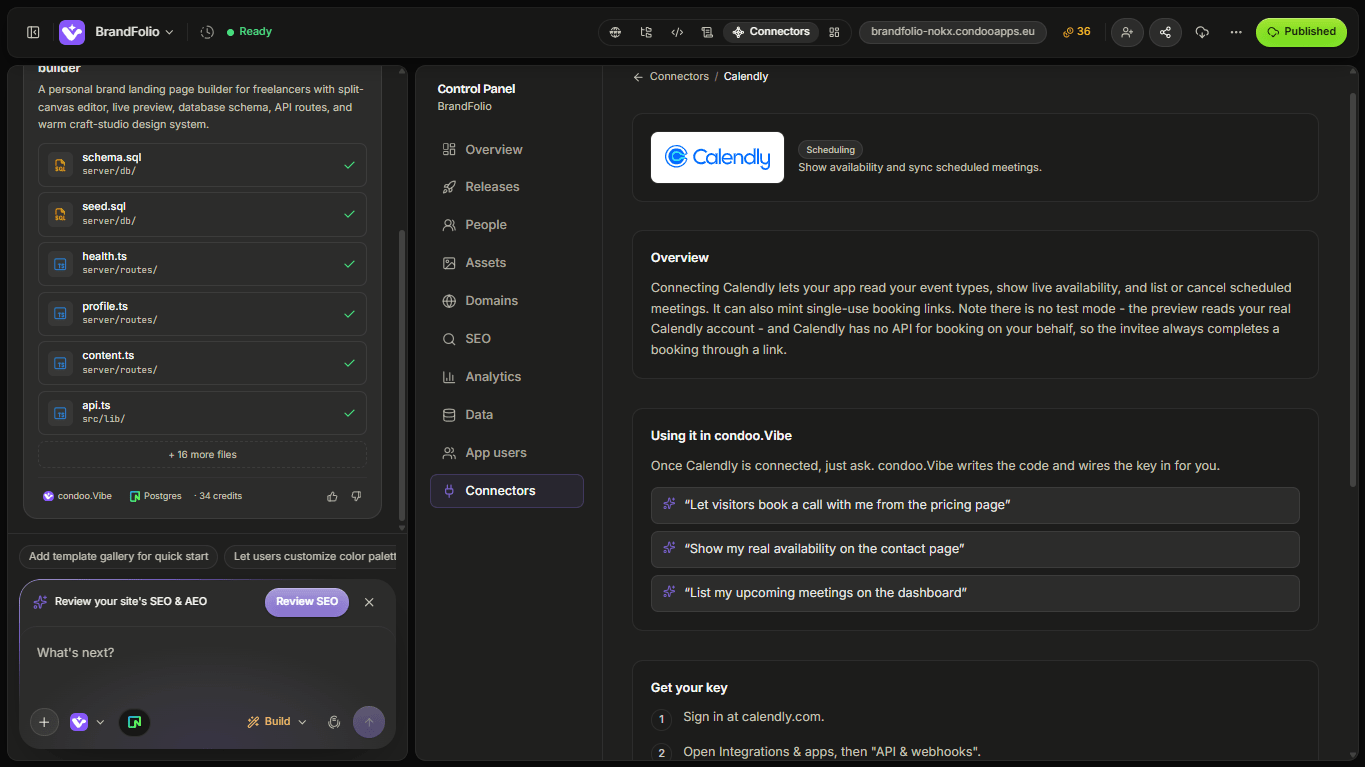Open Data in the Control Panel sidebar
The image size is (1365, 767).
point(507,415)
